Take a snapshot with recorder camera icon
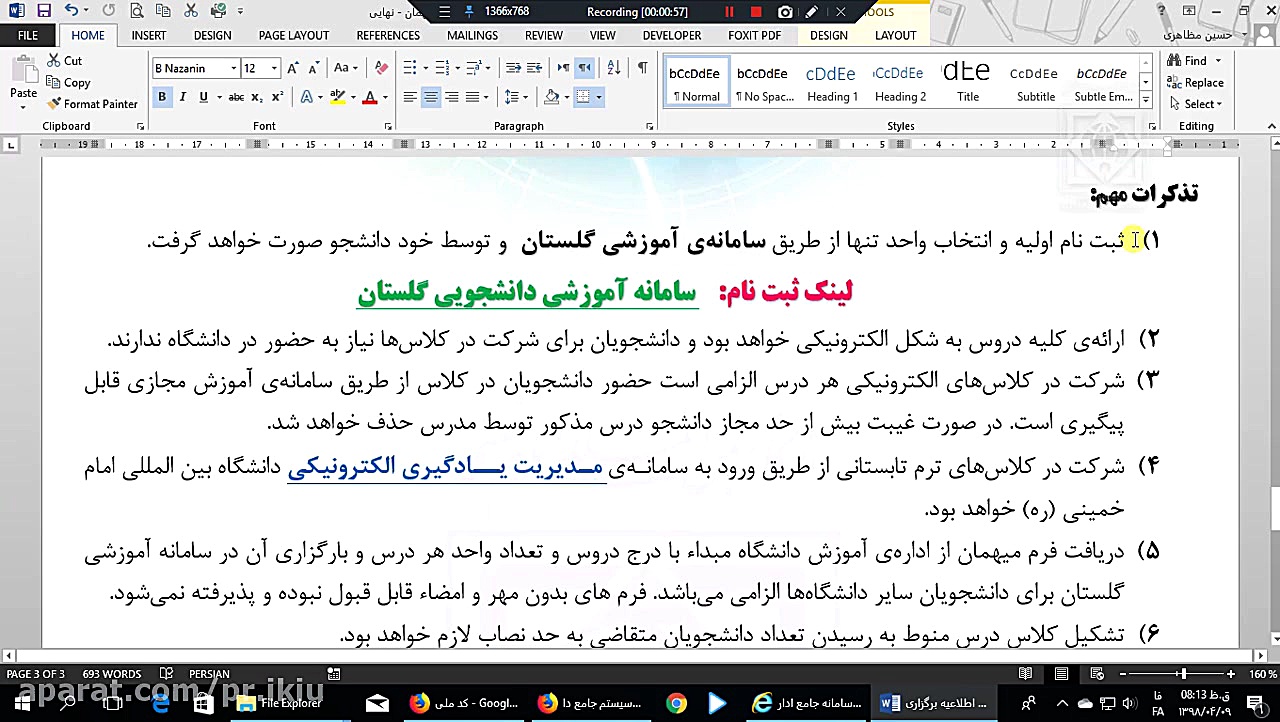Screen dimensions: 1280x722 785,12
